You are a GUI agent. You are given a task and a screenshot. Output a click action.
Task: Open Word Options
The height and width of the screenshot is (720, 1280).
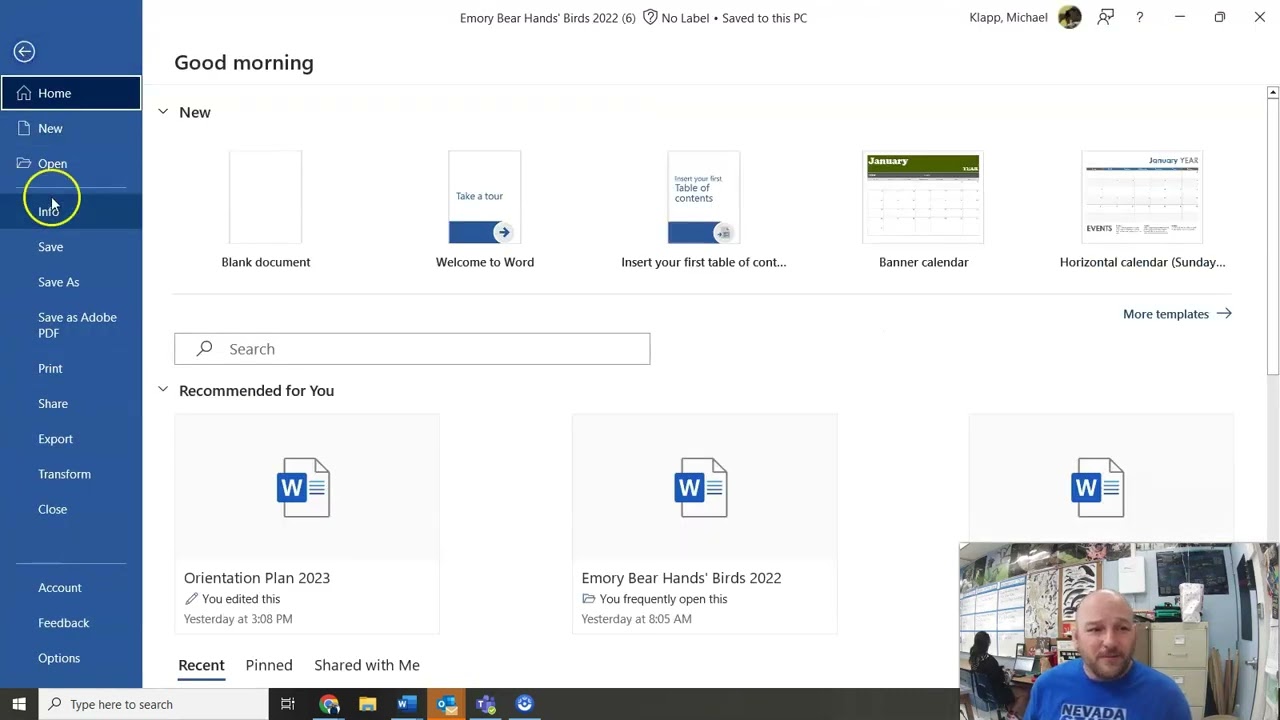tap(71, 658)
